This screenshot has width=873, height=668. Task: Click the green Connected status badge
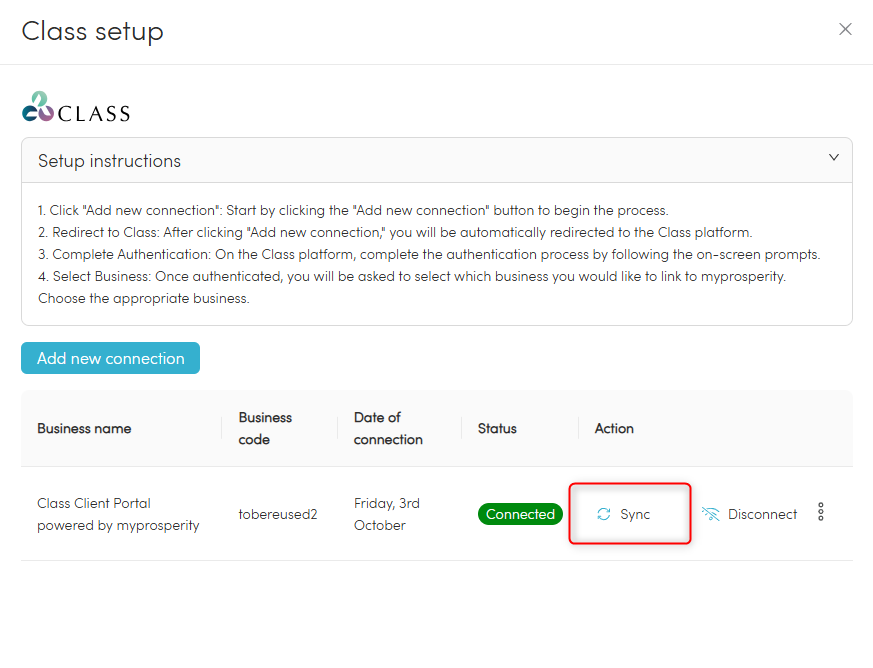[x=520, y=514]
